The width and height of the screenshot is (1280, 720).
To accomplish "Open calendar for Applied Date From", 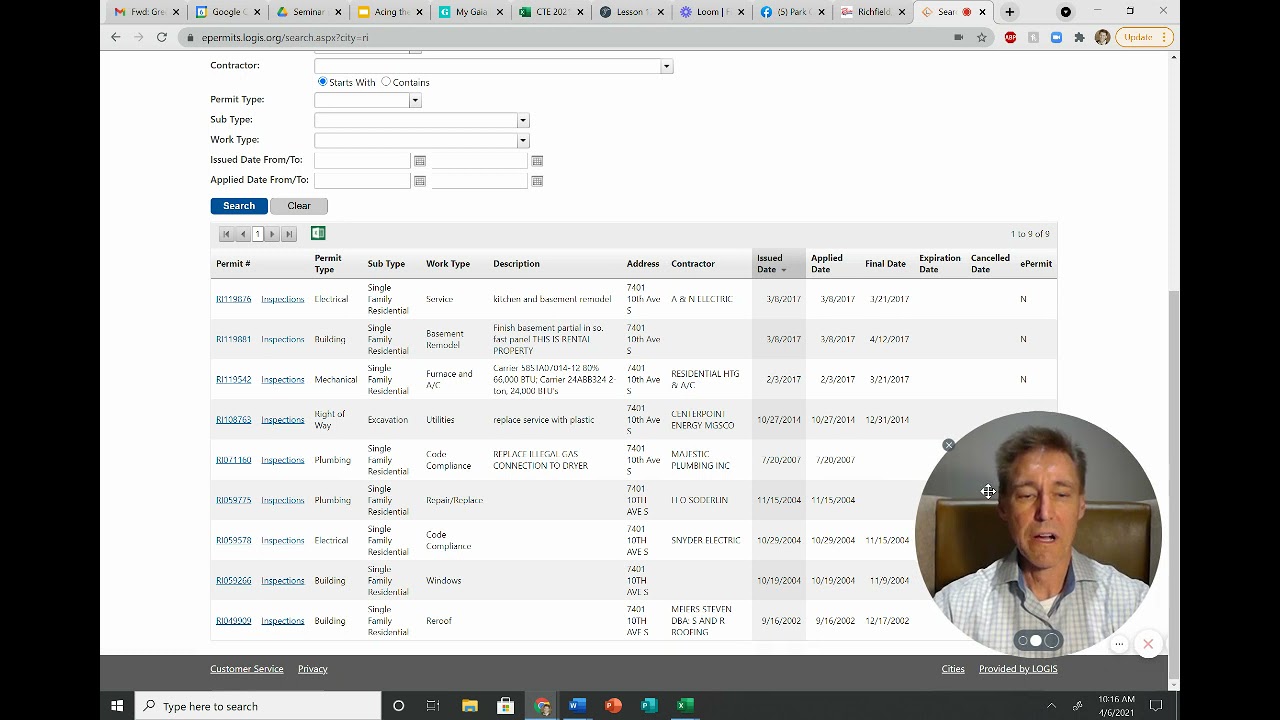I will 420,181.
